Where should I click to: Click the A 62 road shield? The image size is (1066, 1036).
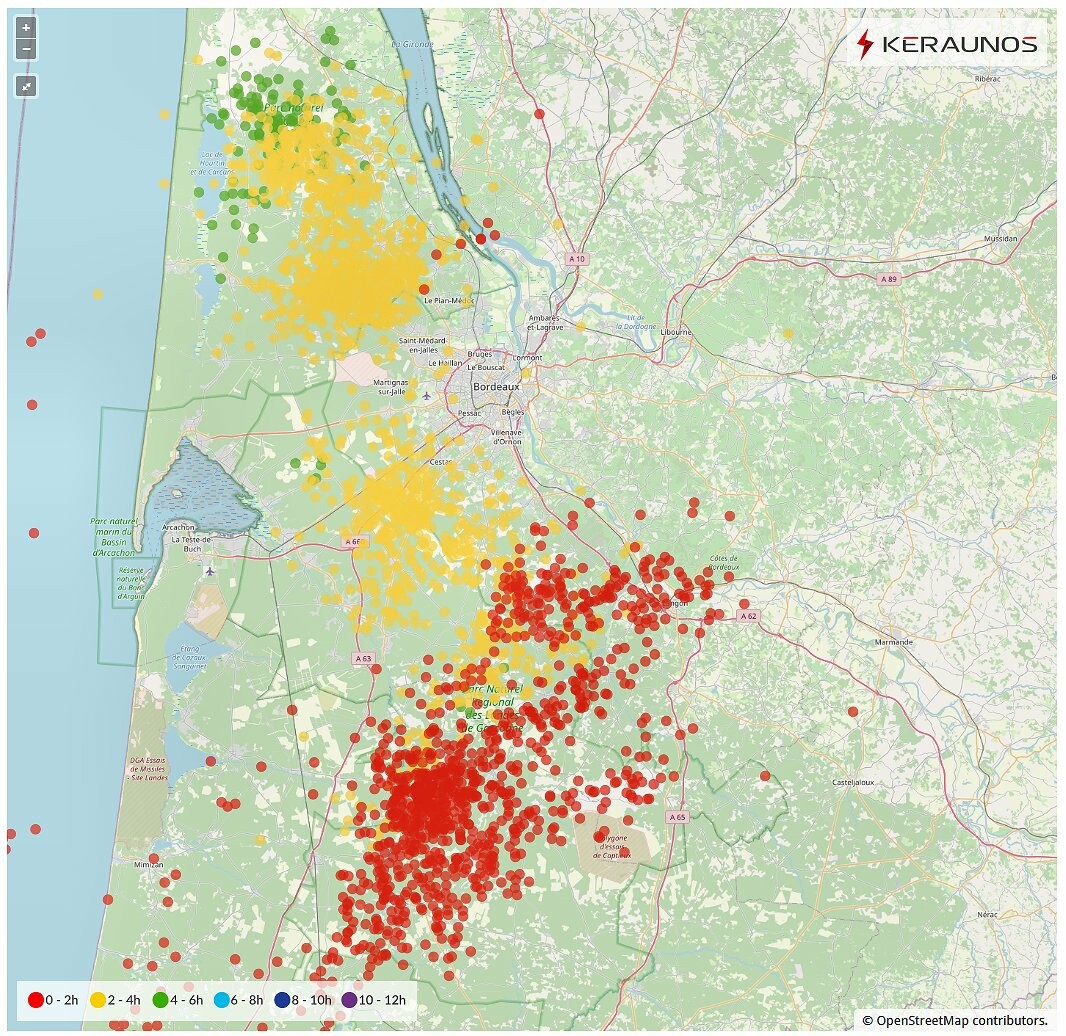(x=747, y=617)
